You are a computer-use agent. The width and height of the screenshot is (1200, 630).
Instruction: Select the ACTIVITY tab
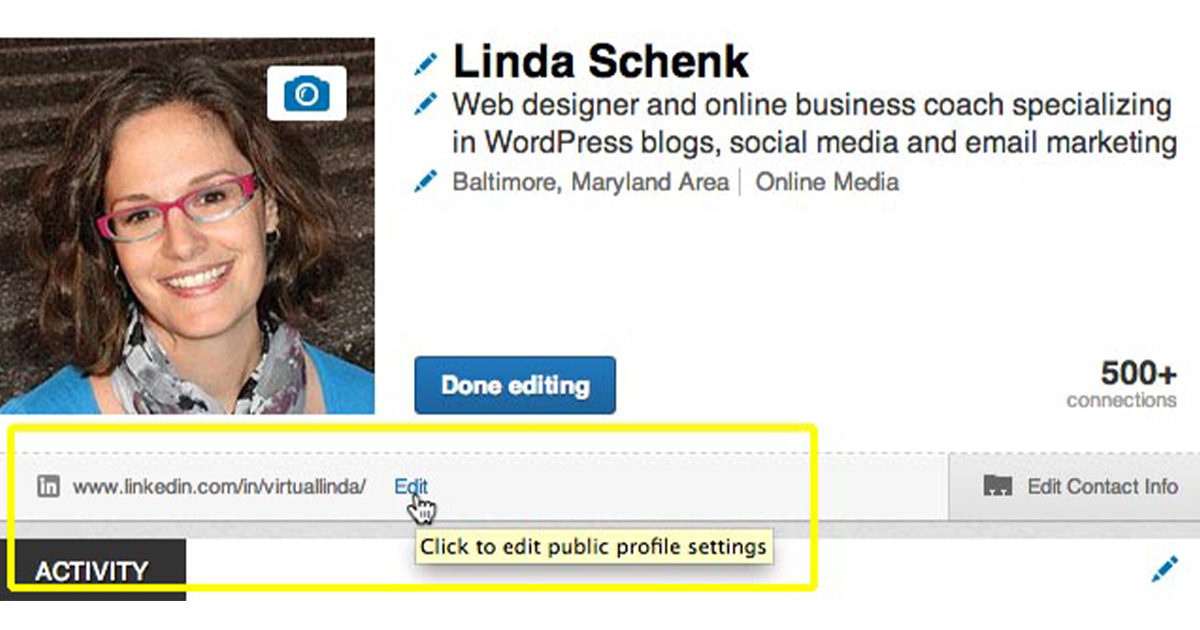93,570
